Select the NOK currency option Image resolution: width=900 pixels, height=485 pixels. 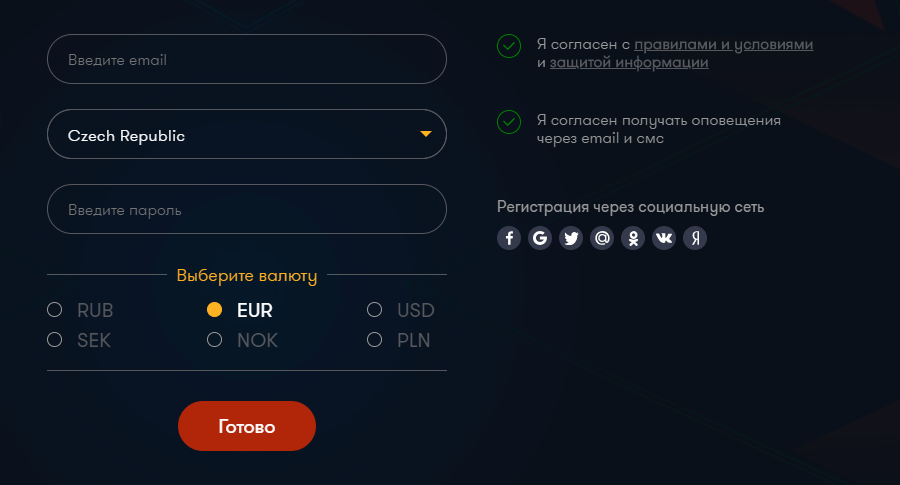pos(214,340)
